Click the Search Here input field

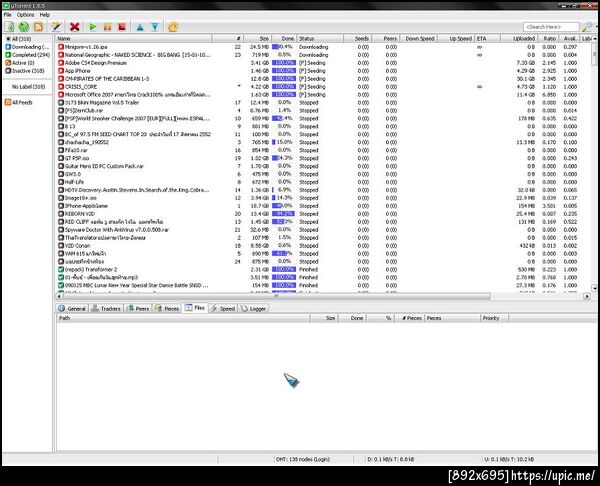[551, 27]
